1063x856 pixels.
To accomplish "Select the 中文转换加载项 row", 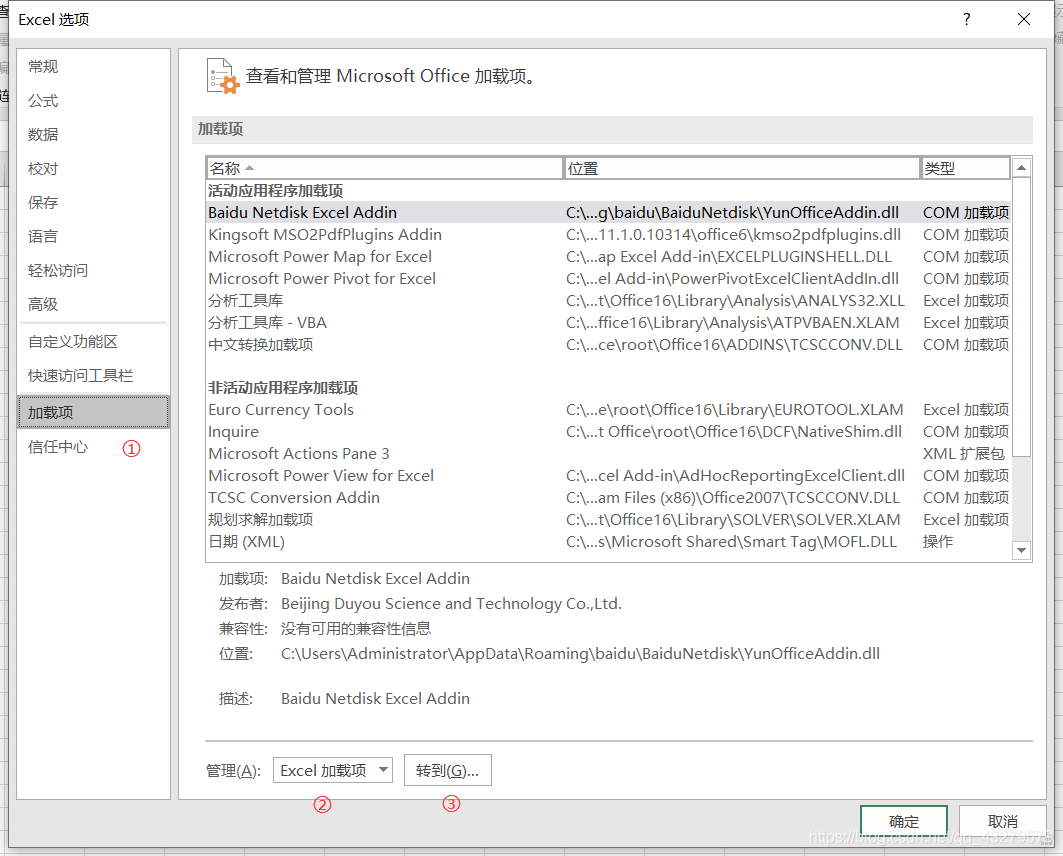I will pyautogui.click(x=608, y=344).
